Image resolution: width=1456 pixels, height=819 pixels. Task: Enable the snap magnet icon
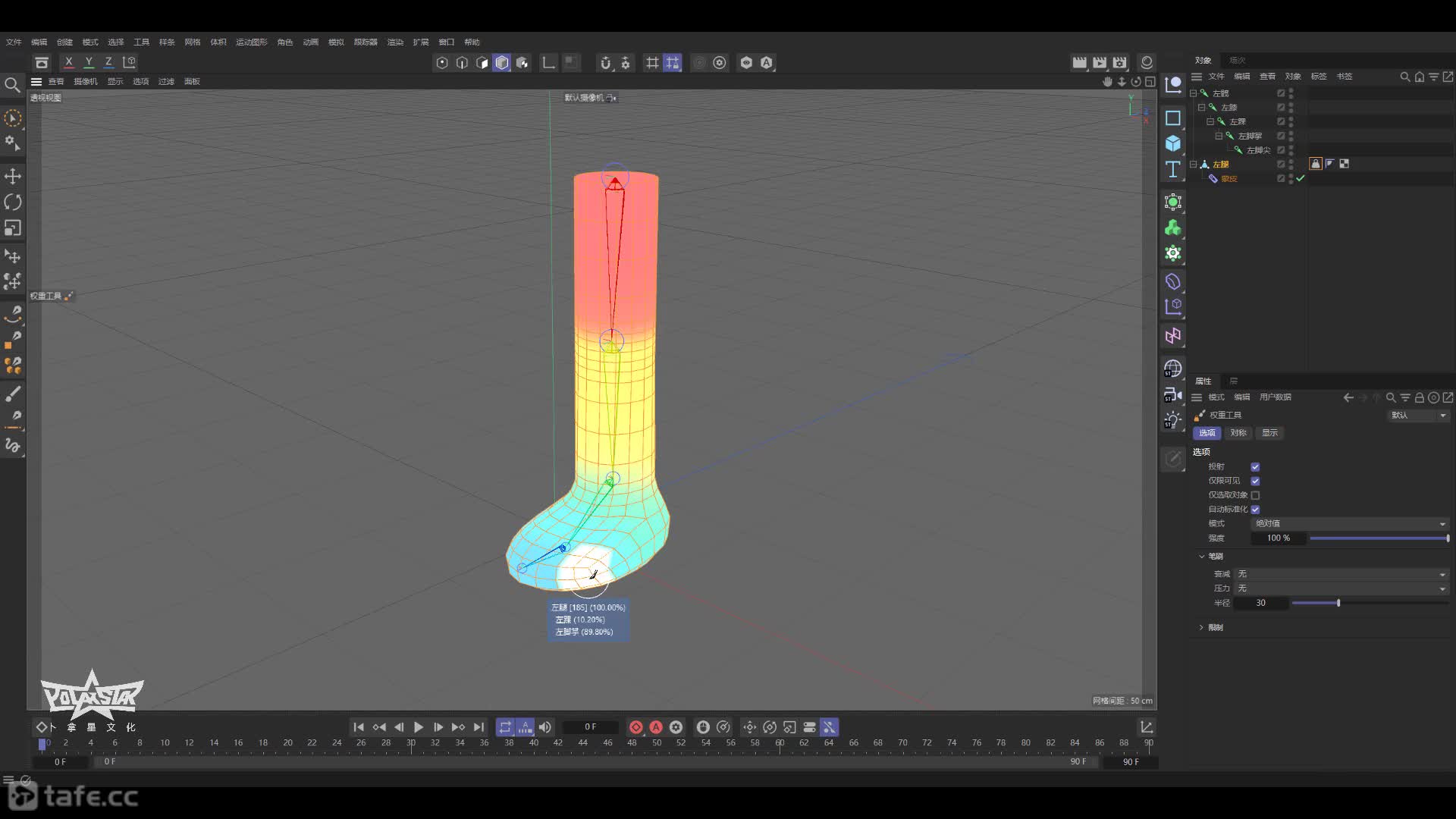605,63
